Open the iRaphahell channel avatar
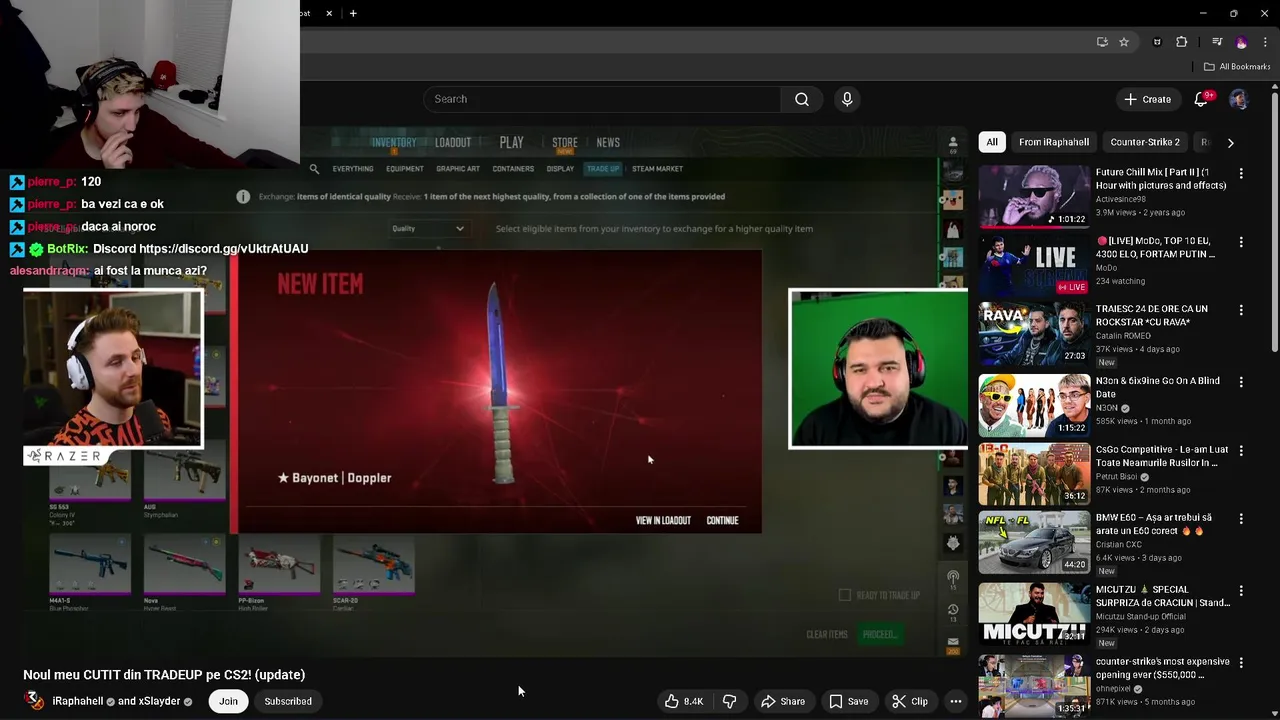 [x=35, y=701]
